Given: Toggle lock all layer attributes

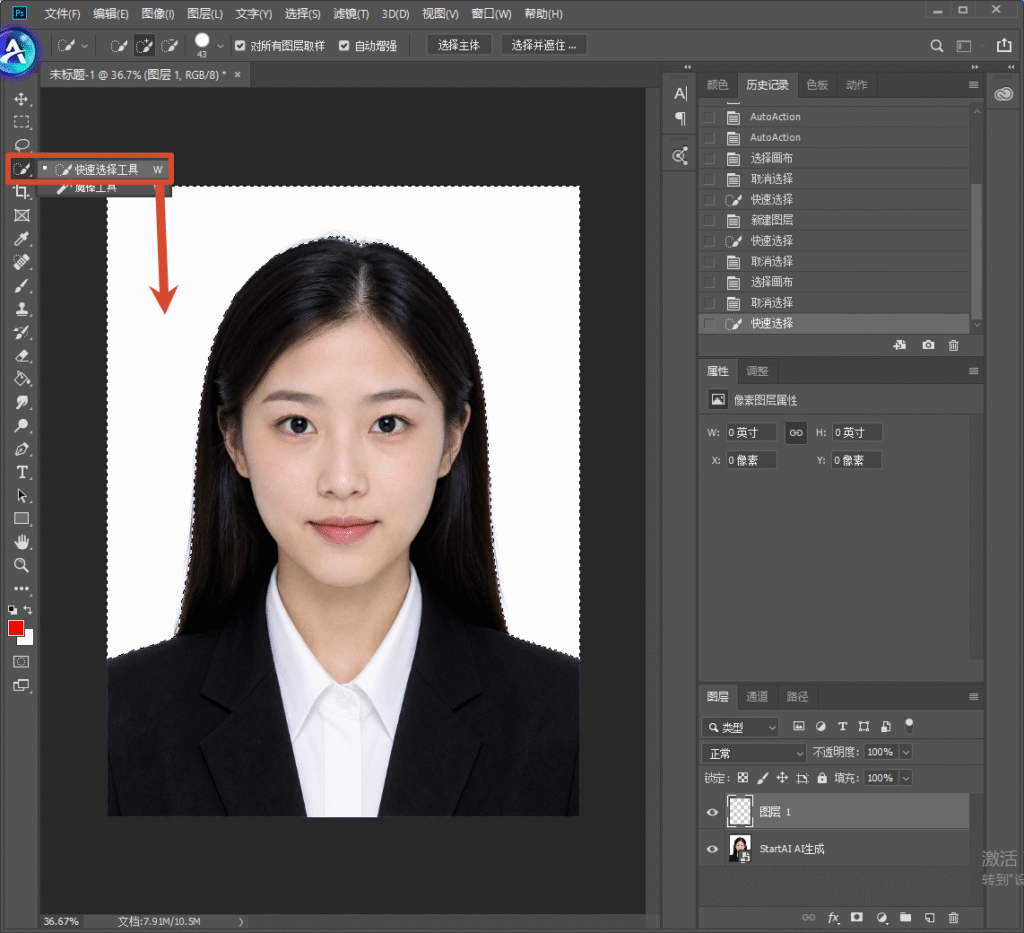Looking at the screenshot, I should pos(822,778).
